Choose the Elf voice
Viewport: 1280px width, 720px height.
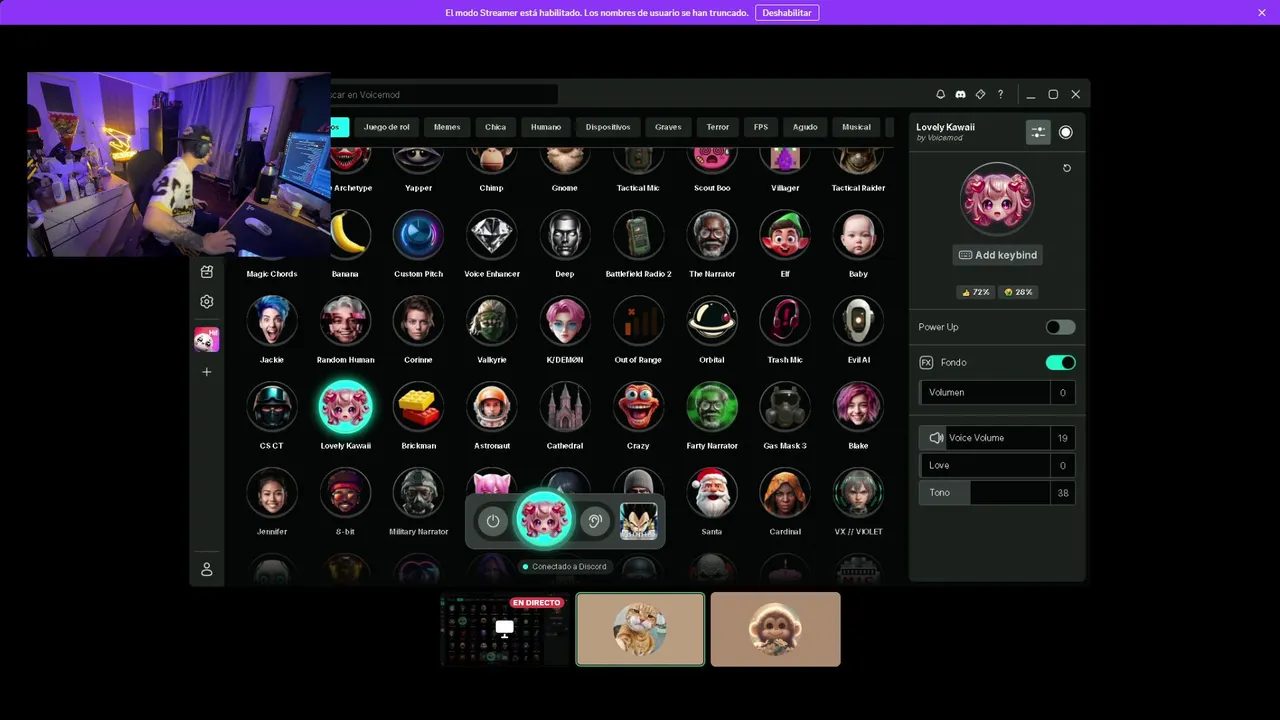pyautogui.click(x=785, y=235)
